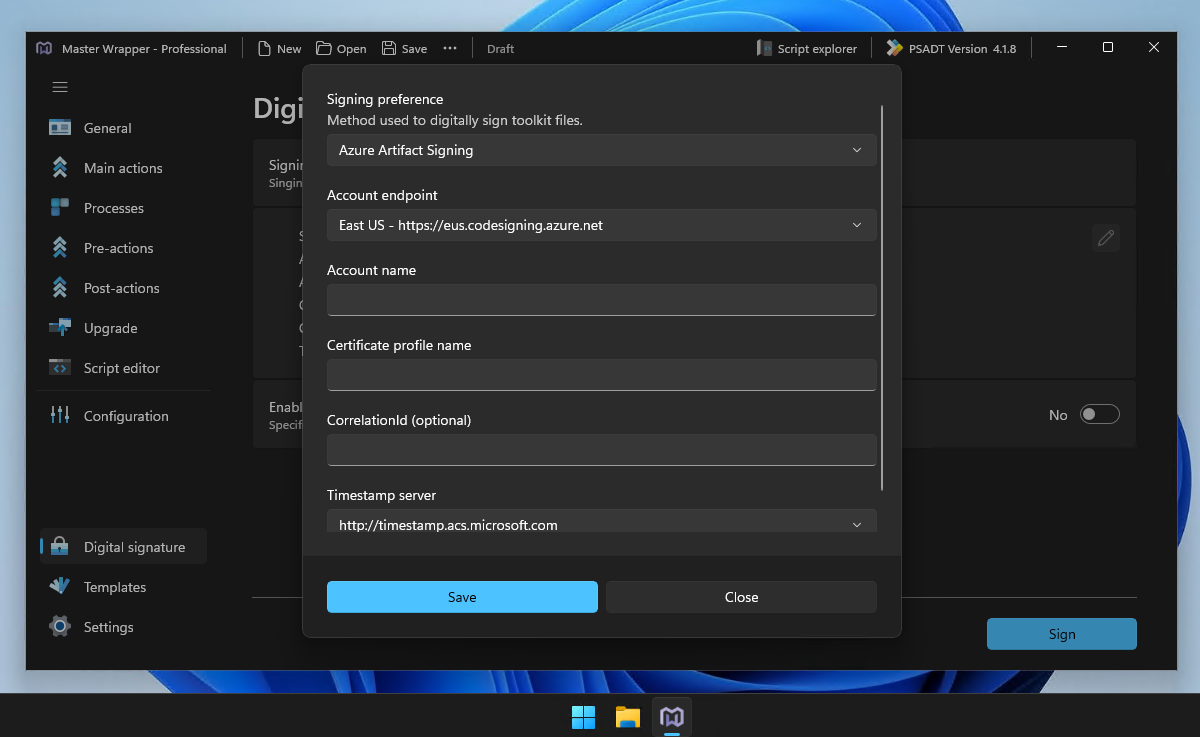Open the Timestamp server dropdown
Image resolution: width=1200 pixels, height=737 pixels.
click(x=601, y=522)
